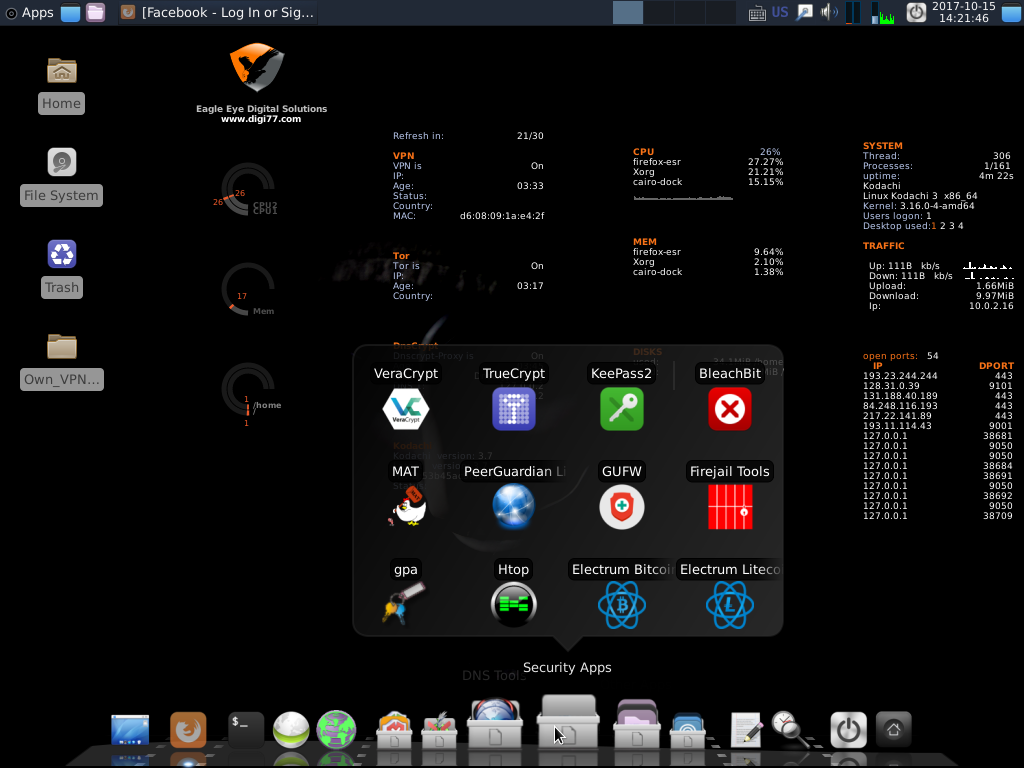Image resolution: width=1024 pixels, height=768 pixels.
Task: Open dock stack with purple folder
Action: click(x=637, y=724)
